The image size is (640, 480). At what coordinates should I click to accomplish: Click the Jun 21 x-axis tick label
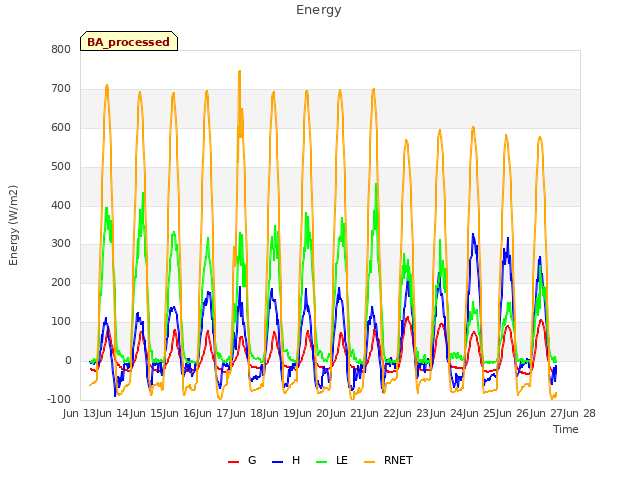click(x=347, y=413)
